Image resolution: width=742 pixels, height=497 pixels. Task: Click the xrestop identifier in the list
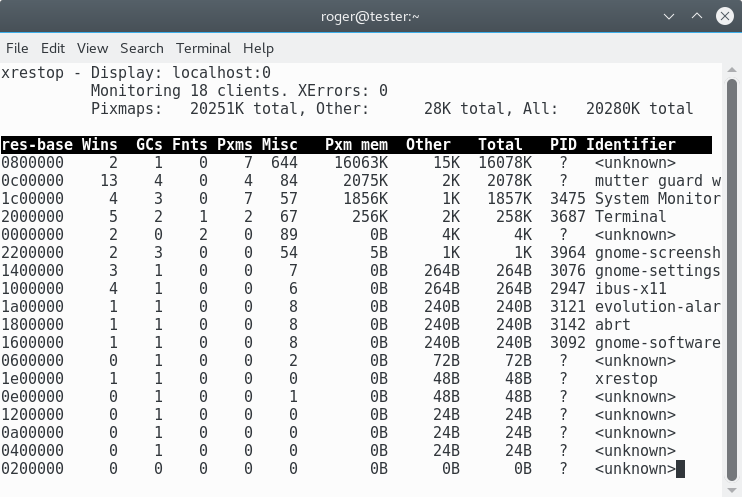pyautogui.click(x=626, y=379)
